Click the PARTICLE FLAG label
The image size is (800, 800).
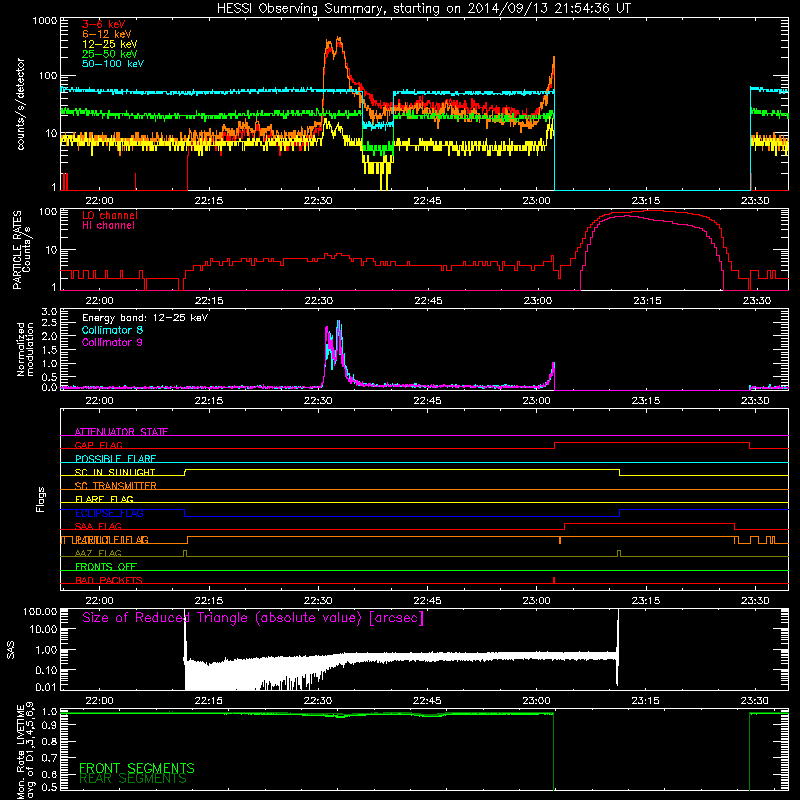tap(111, 540)
